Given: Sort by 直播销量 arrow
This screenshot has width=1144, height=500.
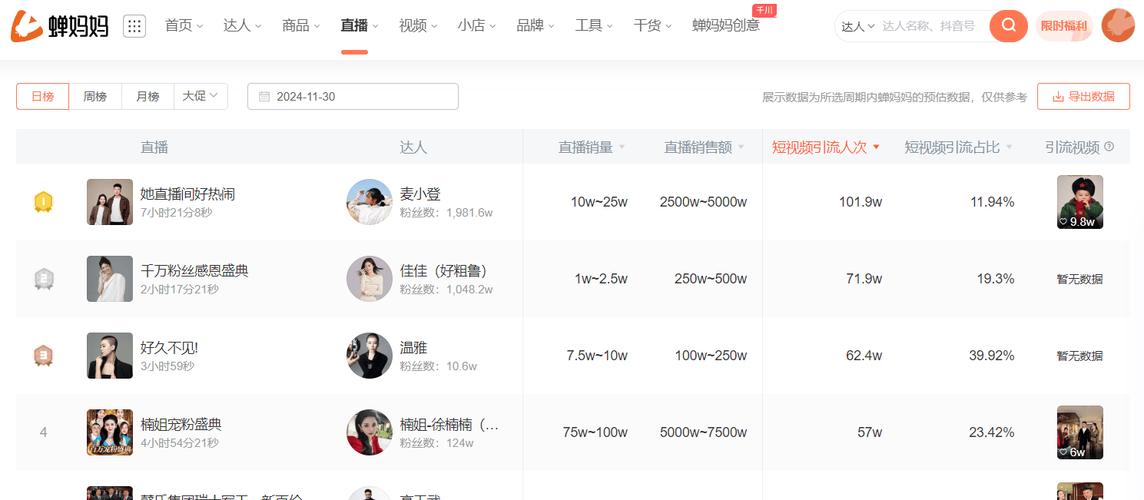Looking at the screenshot, I should coord(622,147).
